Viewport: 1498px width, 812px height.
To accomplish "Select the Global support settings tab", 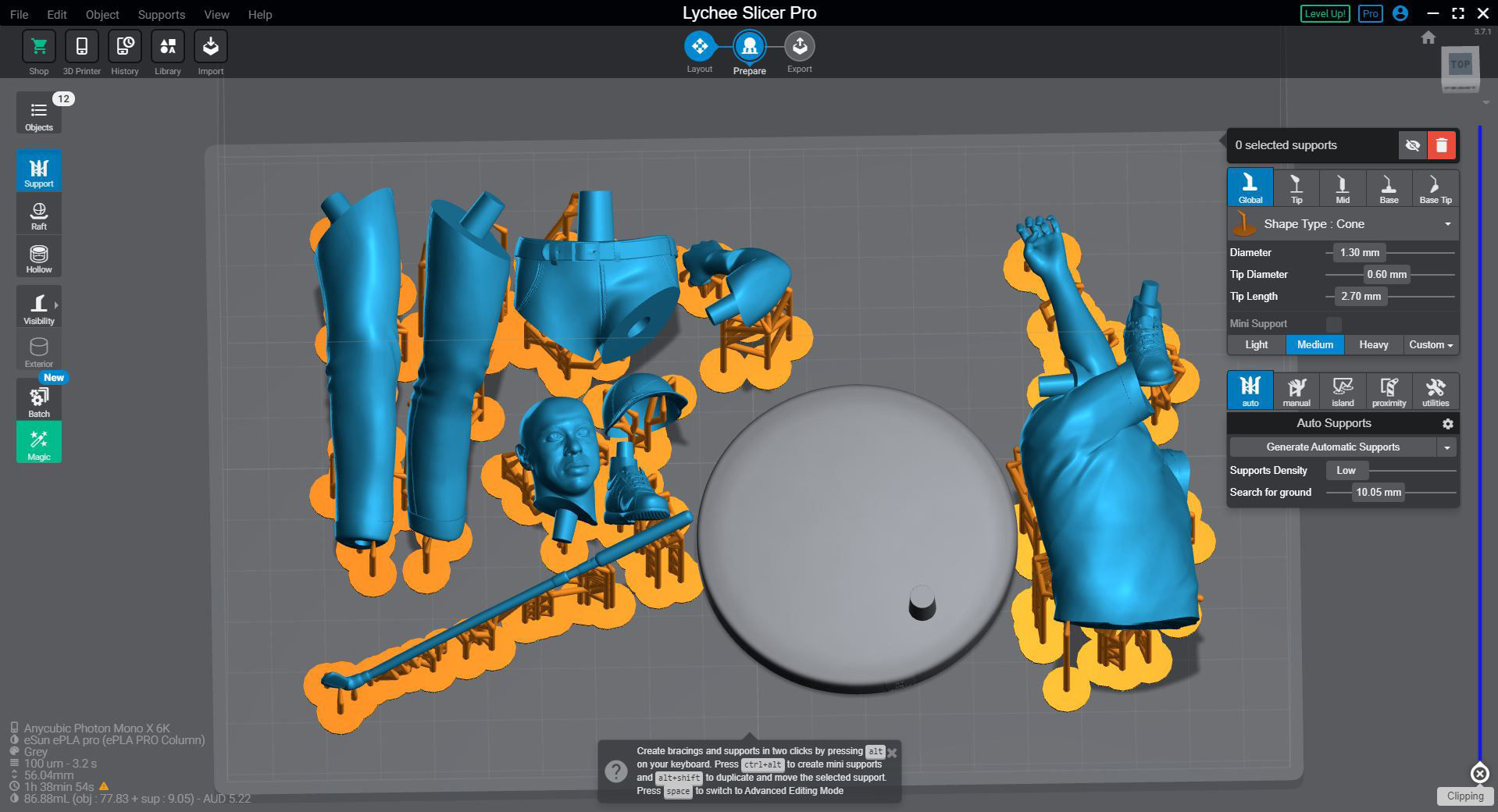I will (1250, 188).
